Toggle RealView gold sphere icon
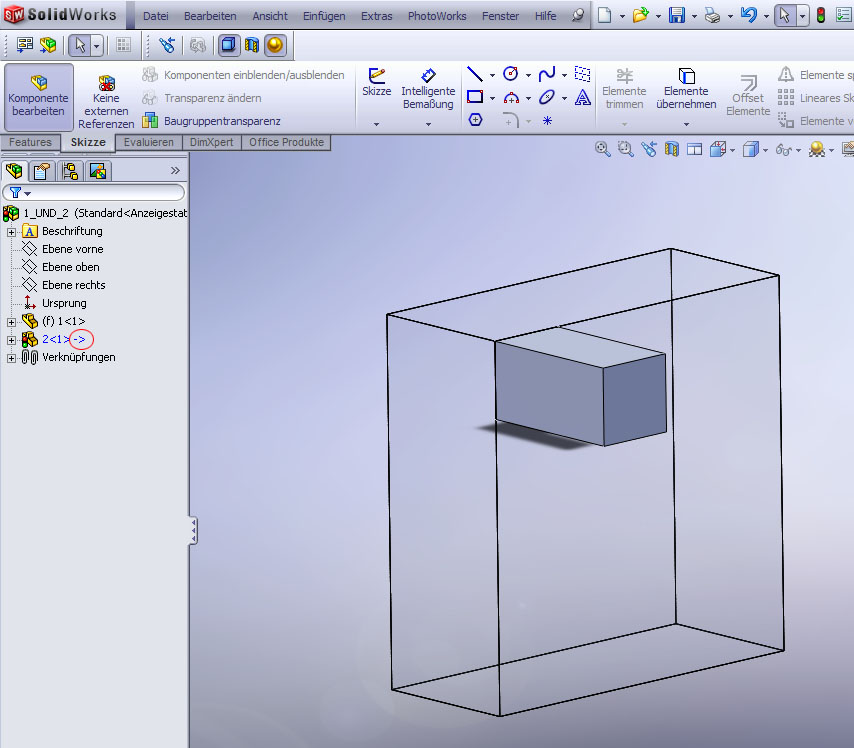 pos(275,45)
